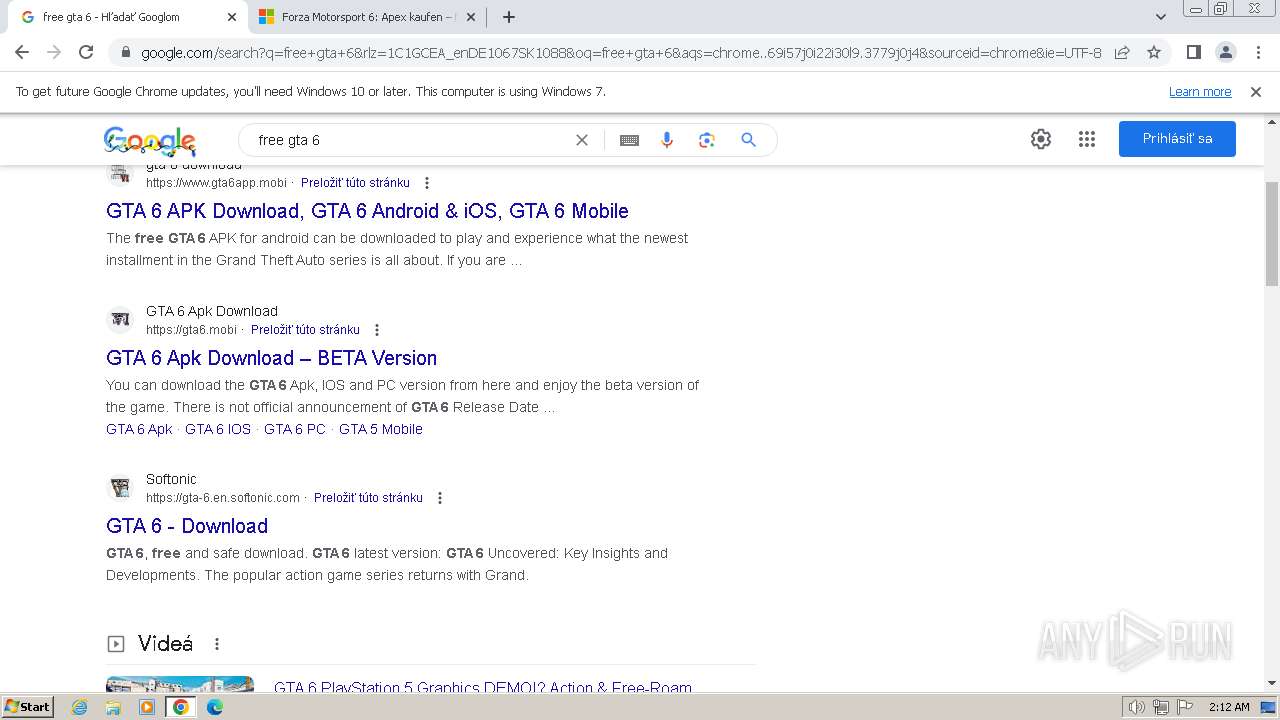Go back to the previous page
Viewport: 1280px width, 720px height.
click(x=22, y=52)
